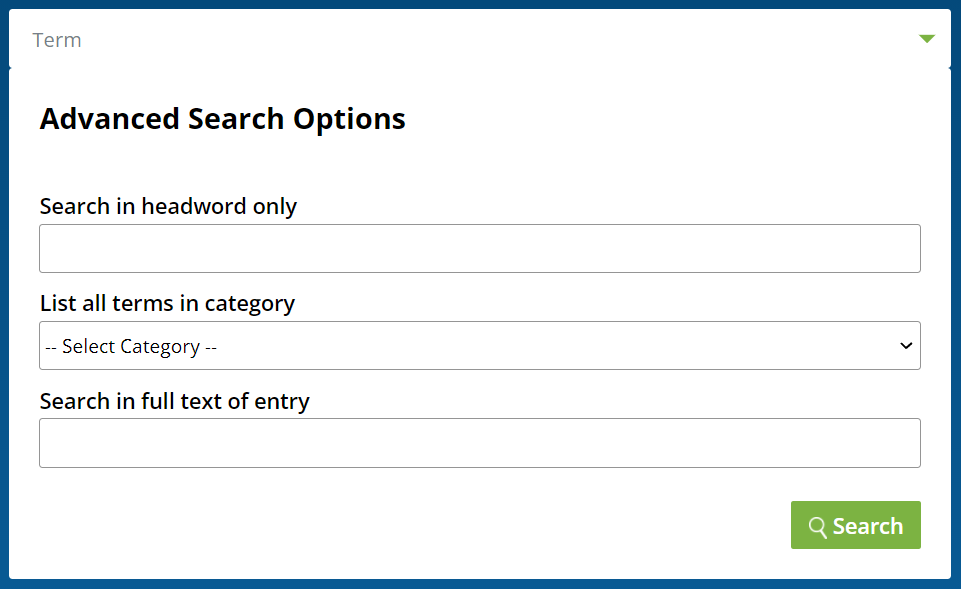961x589 pixels.
Task: Click the magnifying glass icon in Search button
Action: coord(818,527)
